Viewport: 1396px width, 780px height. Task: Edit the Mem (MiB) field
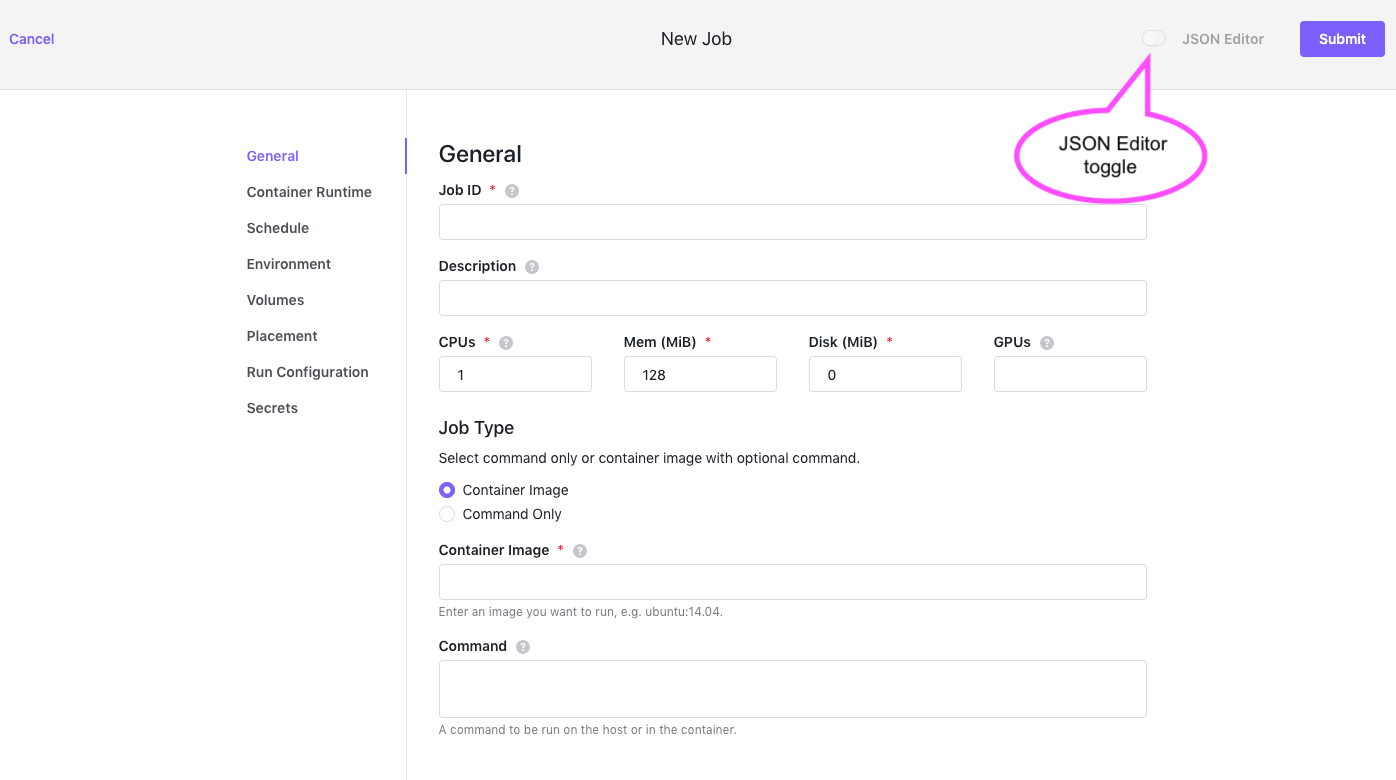(700, 374)
